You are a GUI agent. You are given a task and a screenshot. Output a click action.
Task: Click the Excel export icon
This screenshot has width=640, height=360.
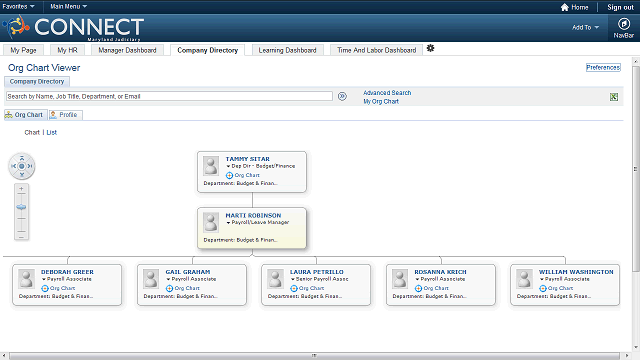click(614, 97)
